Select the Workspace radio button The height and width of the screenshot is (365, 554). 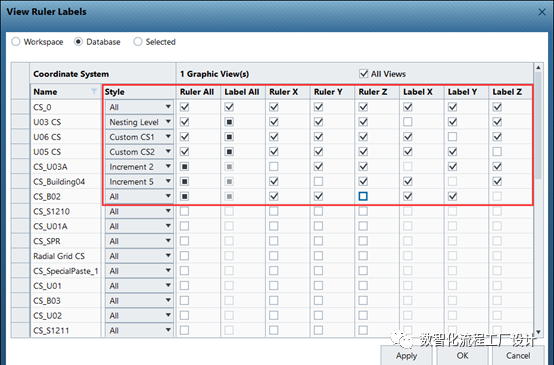(x=16, y=42)
